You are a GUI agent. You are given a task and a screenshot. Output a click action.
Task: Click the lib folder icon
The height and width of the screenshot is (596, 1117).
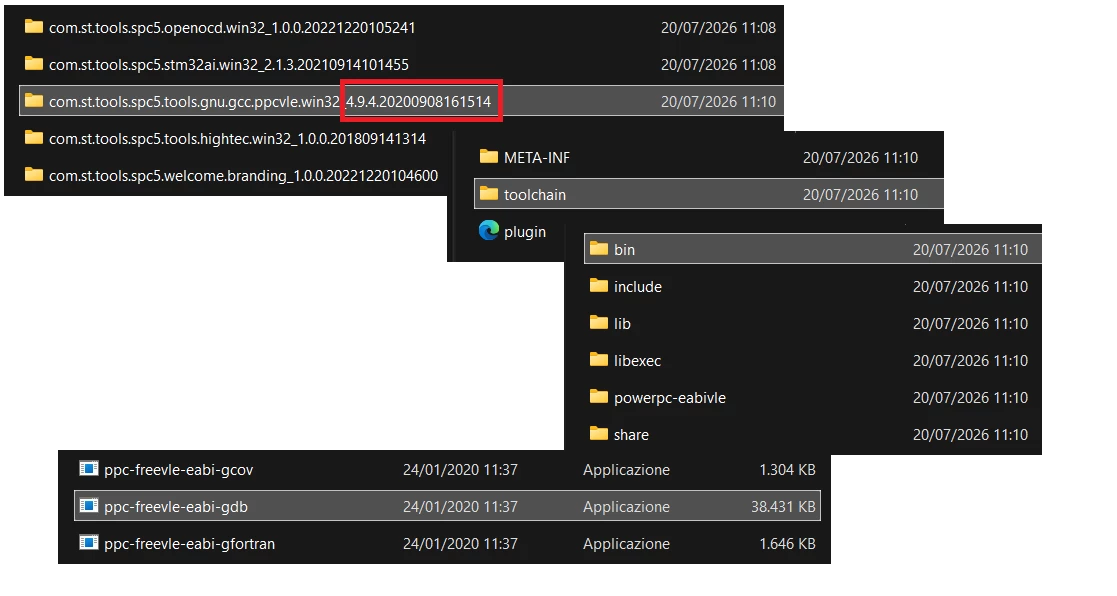pyautogui.click(x=599, y=323)
